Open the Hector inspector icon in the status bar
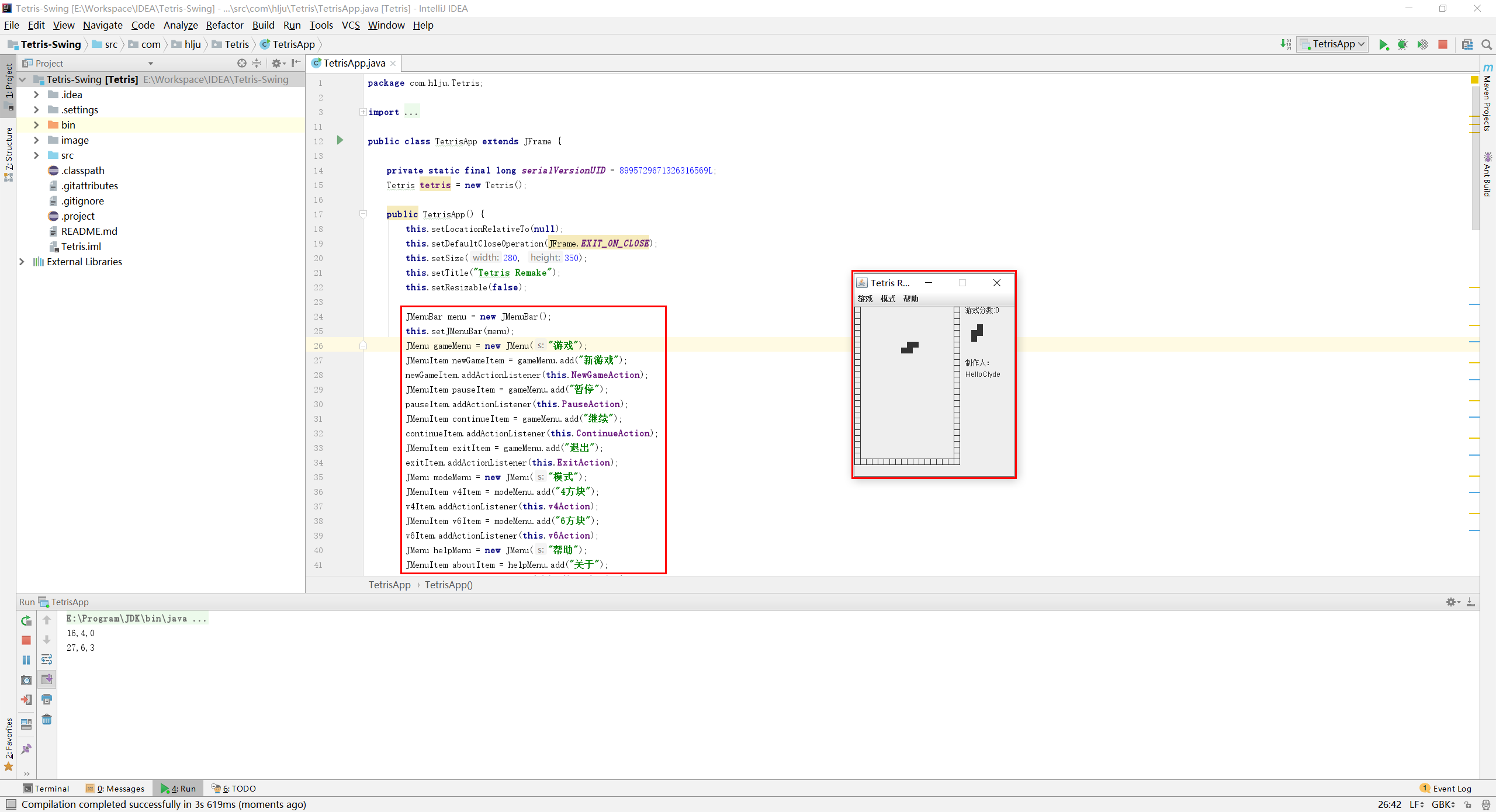The height and width of the screenshot is (812, 1496). (x=1486, y=805)
